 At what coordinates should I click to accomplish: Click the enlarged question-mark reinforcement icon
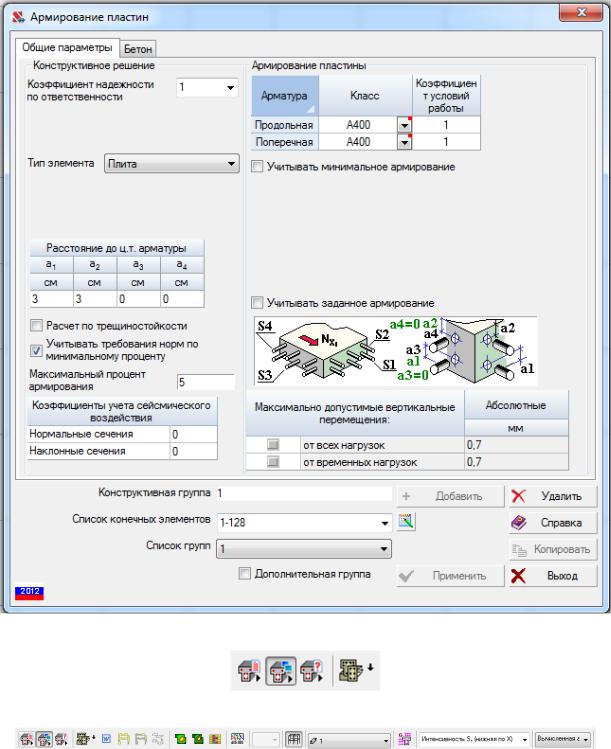coord(311,670)
